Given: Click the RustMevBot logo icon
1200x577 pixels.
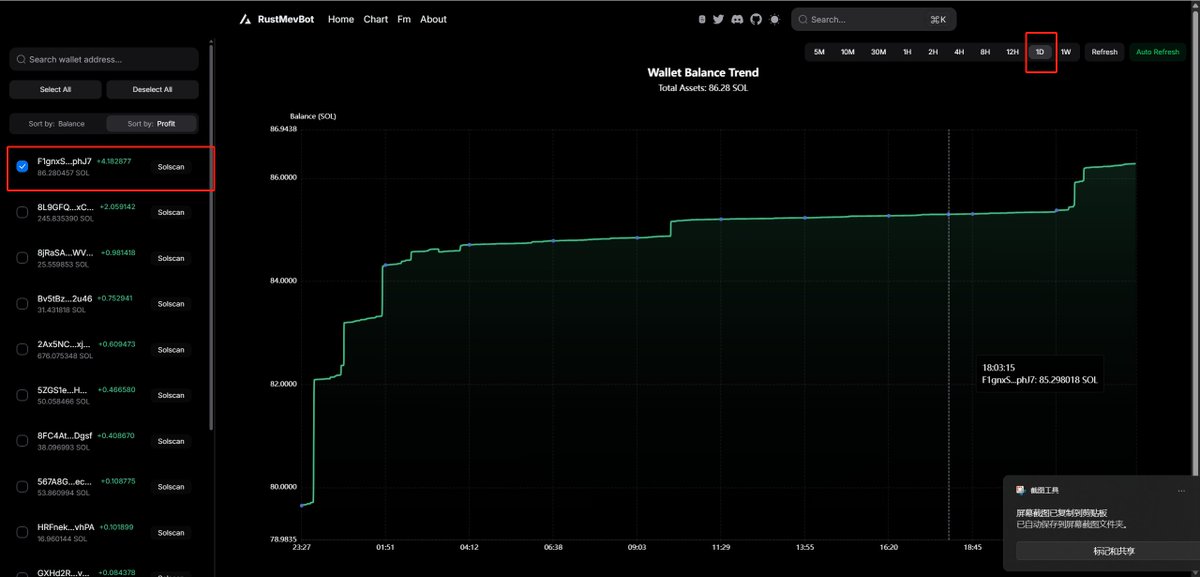Looking at the screenshot, I should 246,20.
